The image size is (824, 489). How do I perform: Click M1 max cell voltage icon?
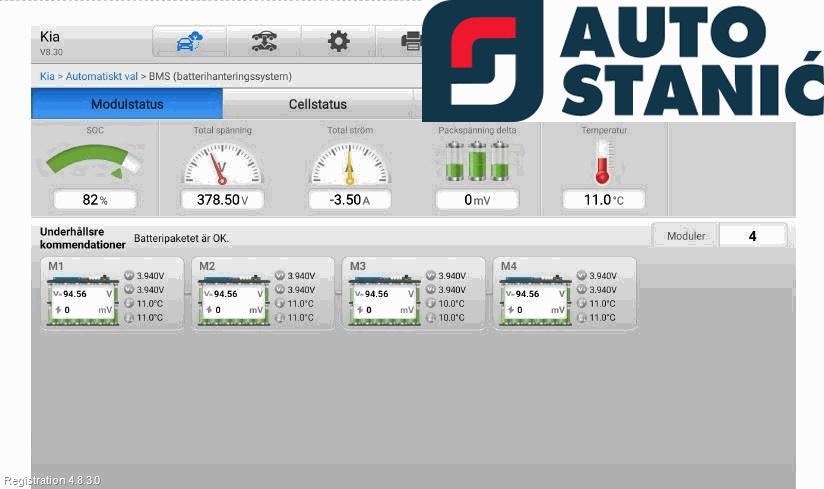tap(129, 275)
